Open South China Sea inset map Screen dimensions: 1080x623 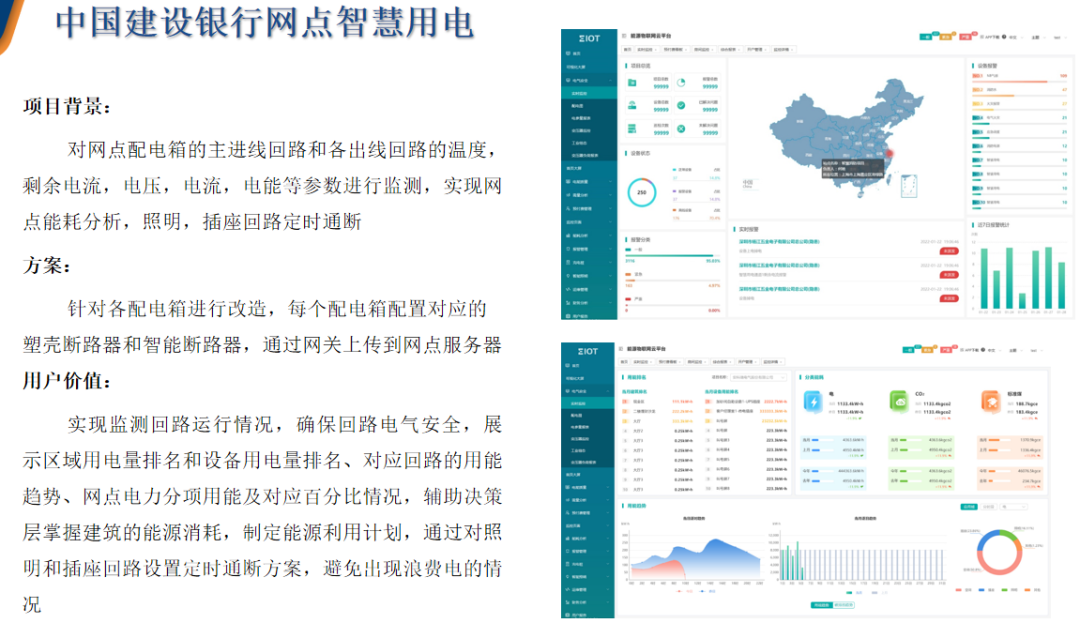point(909,186)
